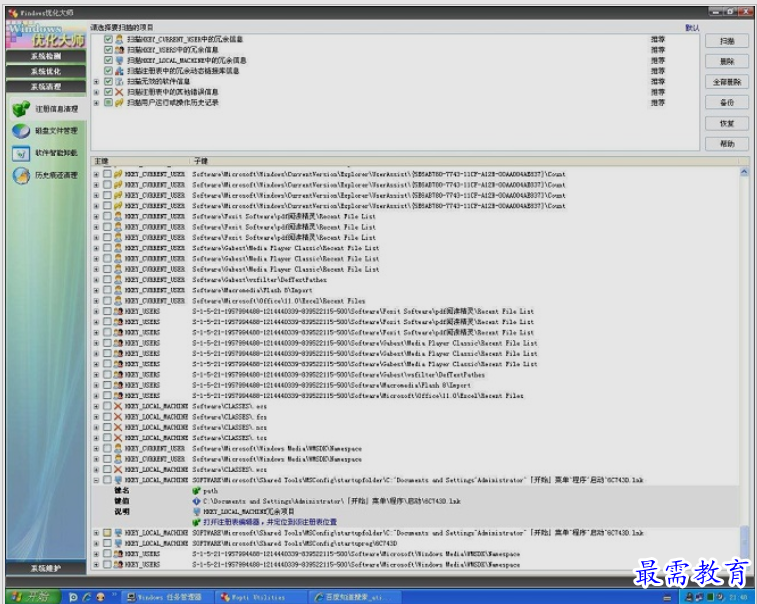Switch to the 百度知道搜索 taskbar window
757x604 pixels.
point(356,597)
